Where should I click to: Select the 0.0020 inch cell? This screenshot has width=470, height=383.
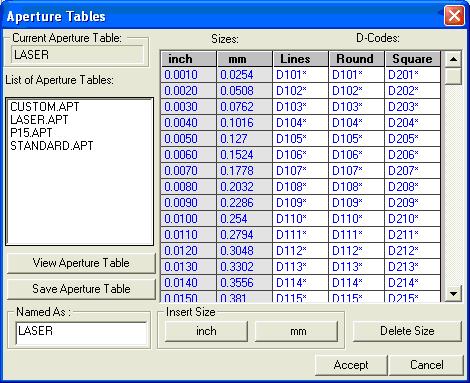(189, 91)
